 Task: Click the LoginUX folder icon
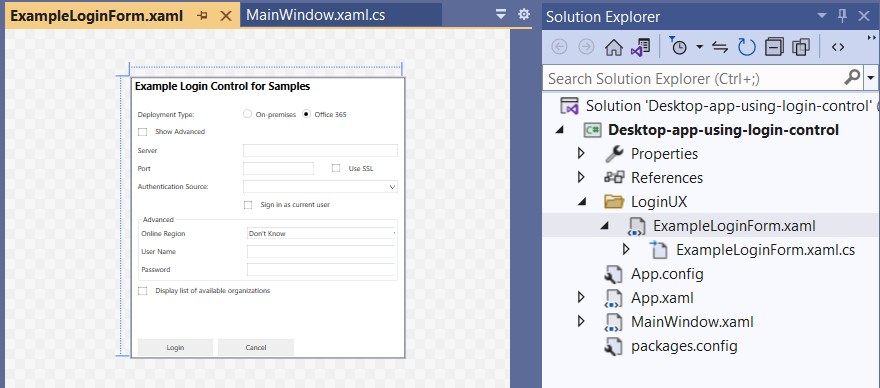614,201
